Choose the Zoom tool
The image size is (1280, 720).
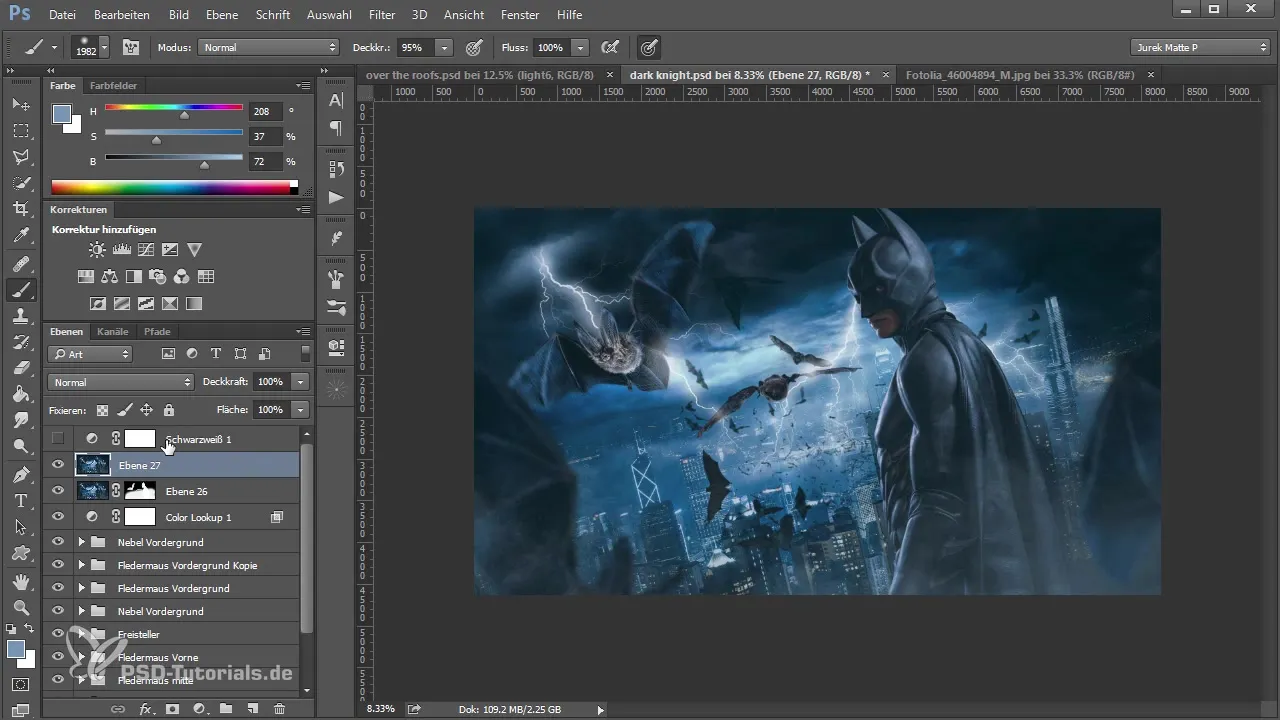20,607
